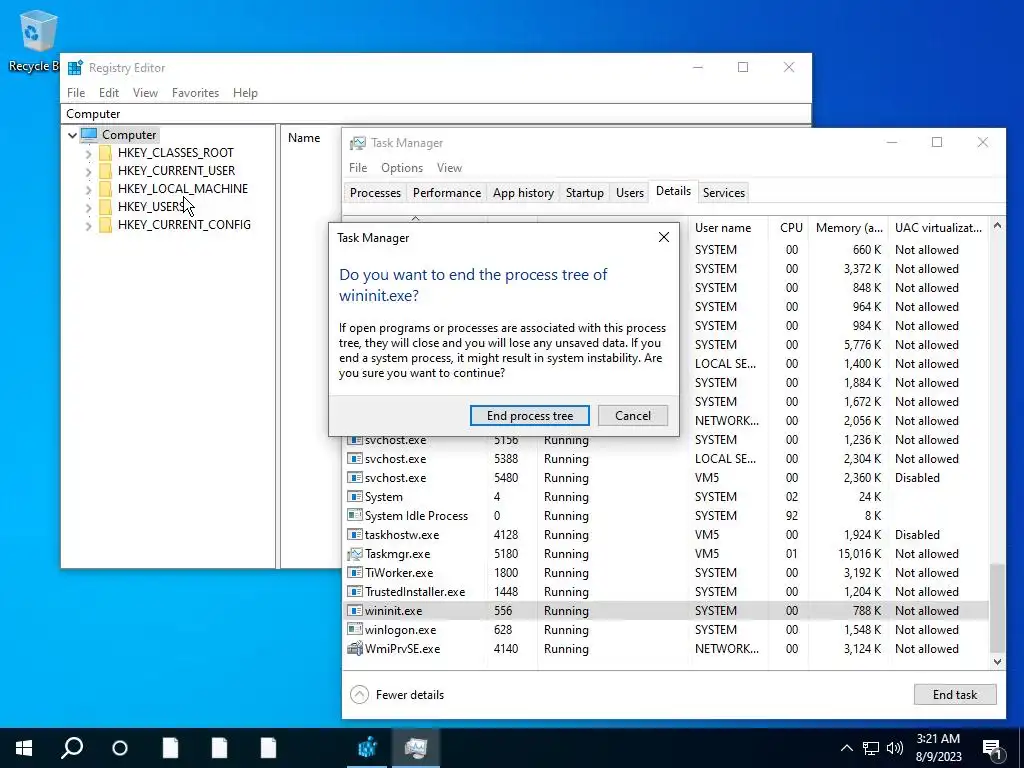
Task: Click the HKEY_LOCAL_MACHINE folder icon
Action: coord(105,189)
